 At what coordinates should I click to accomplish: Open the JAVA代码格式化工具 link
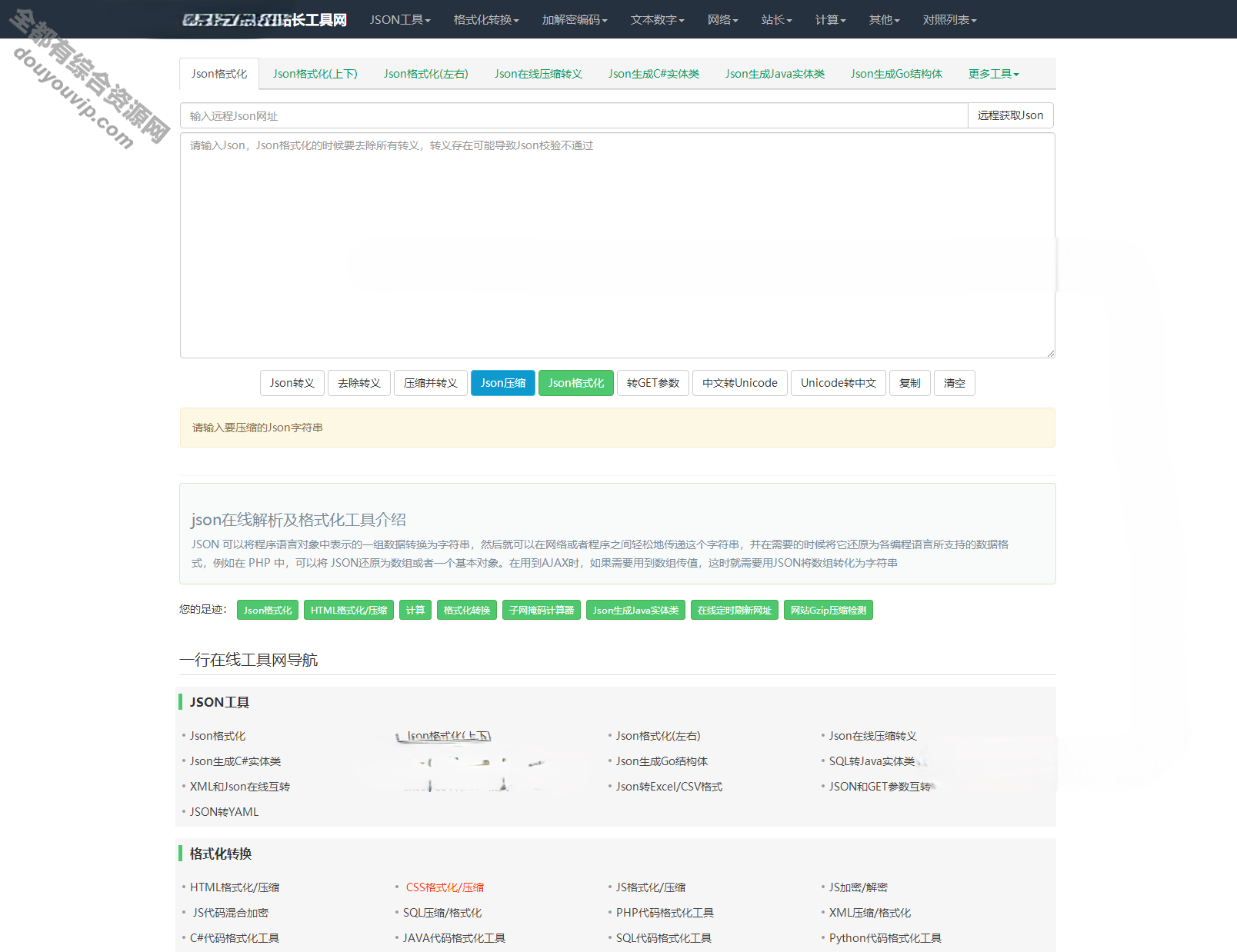(x=455, y=938)
